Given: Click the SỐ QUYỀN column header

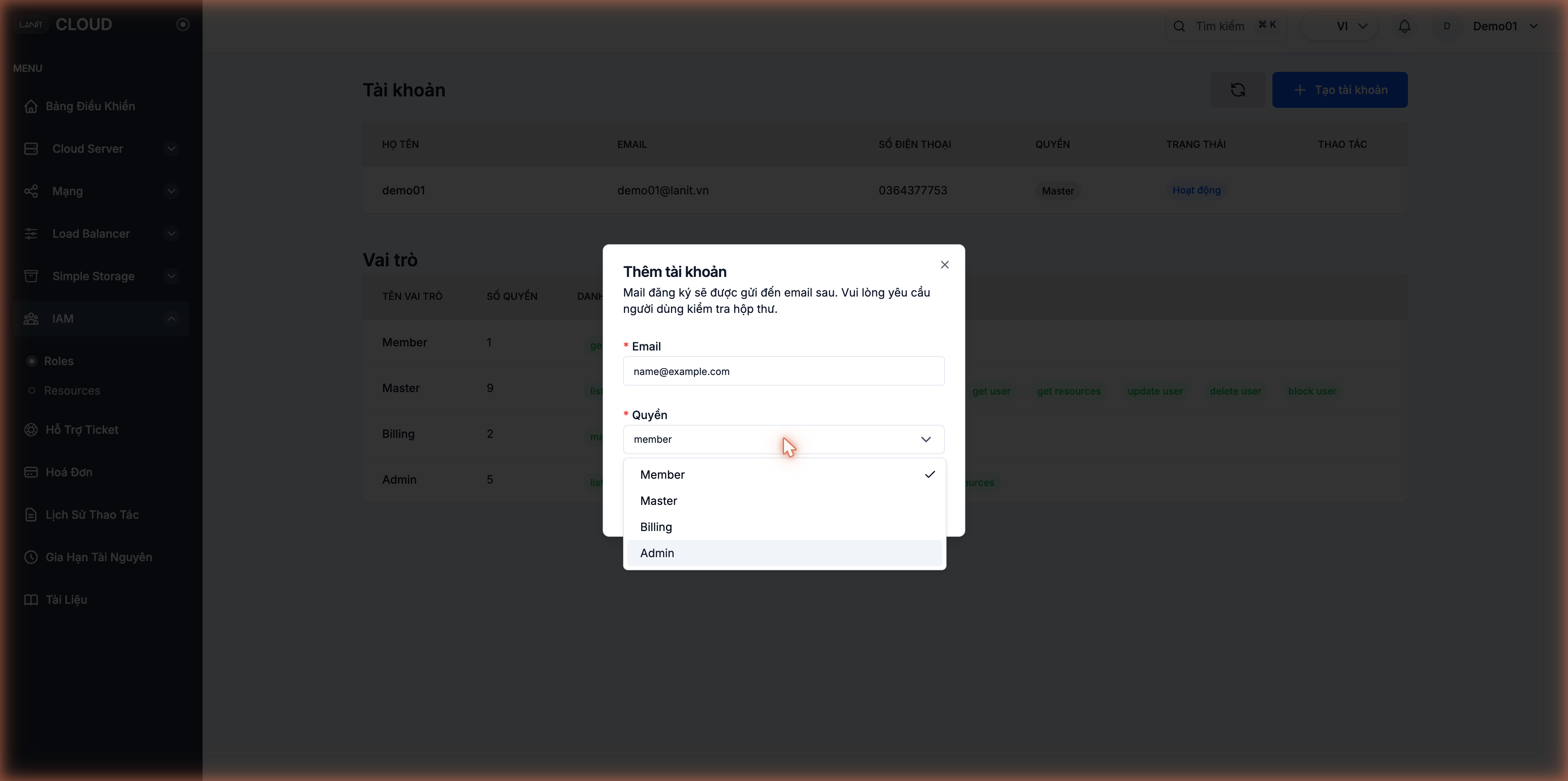Looking at the screenshot, I should click(511, 297).
